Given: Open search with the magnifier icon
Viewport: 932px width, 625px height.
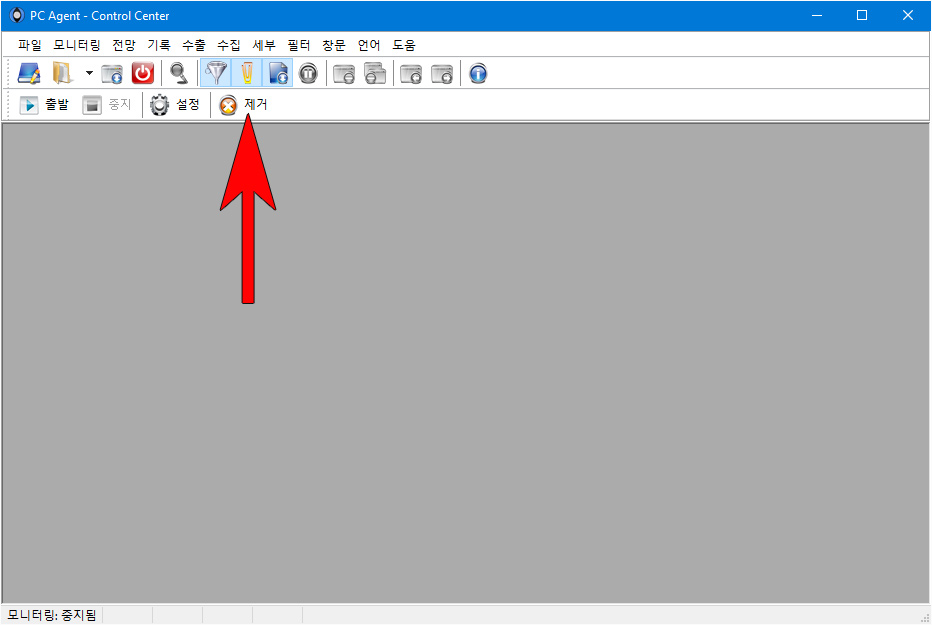Looking at the screenshot, I should [x=179, y=74].
